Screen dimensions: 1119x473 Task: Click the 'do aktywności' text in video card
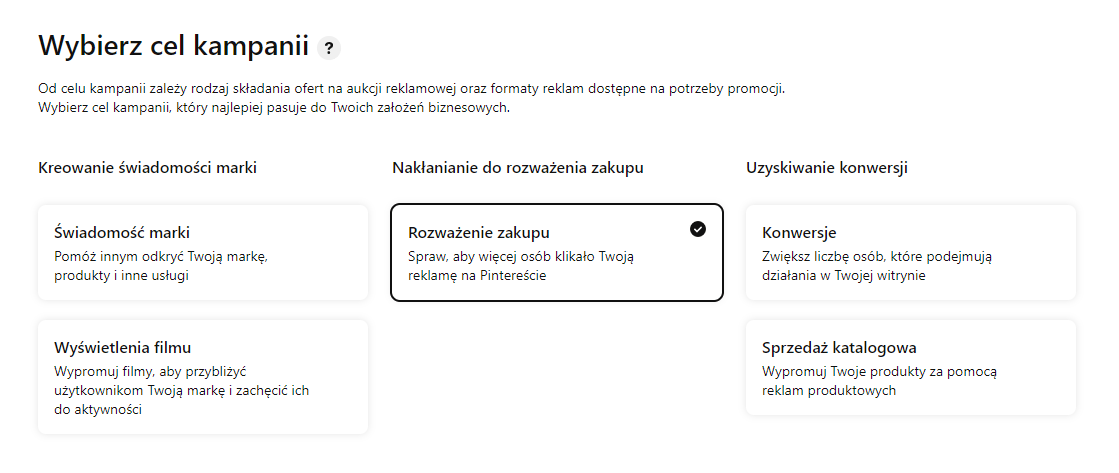click(97, 410)
